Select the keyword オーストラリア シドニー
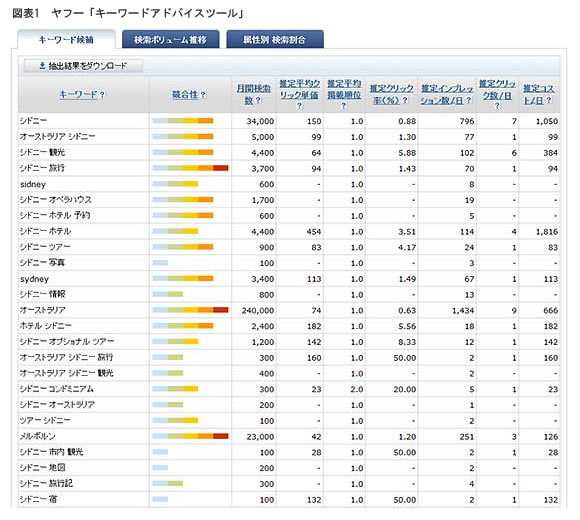This screenshot has height=520, width=580. [57, 136]
